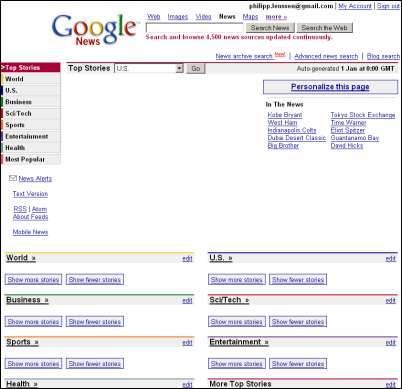402x389 pixels.
Task: Open the West Ham news topic
Action: (x=282, y=122)
